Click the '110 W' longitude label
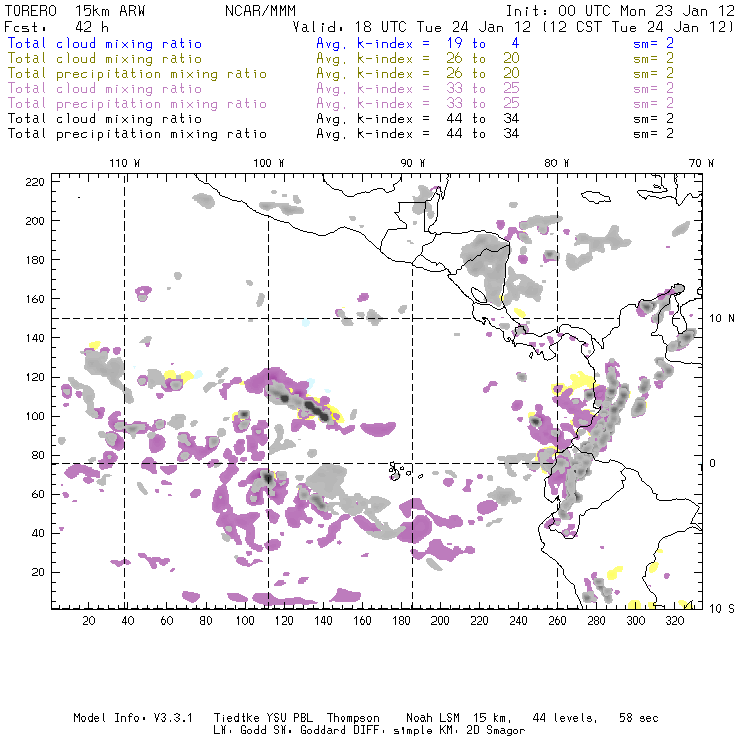The height and width of the screenshot is (740, 740). (x=125, y=163)
